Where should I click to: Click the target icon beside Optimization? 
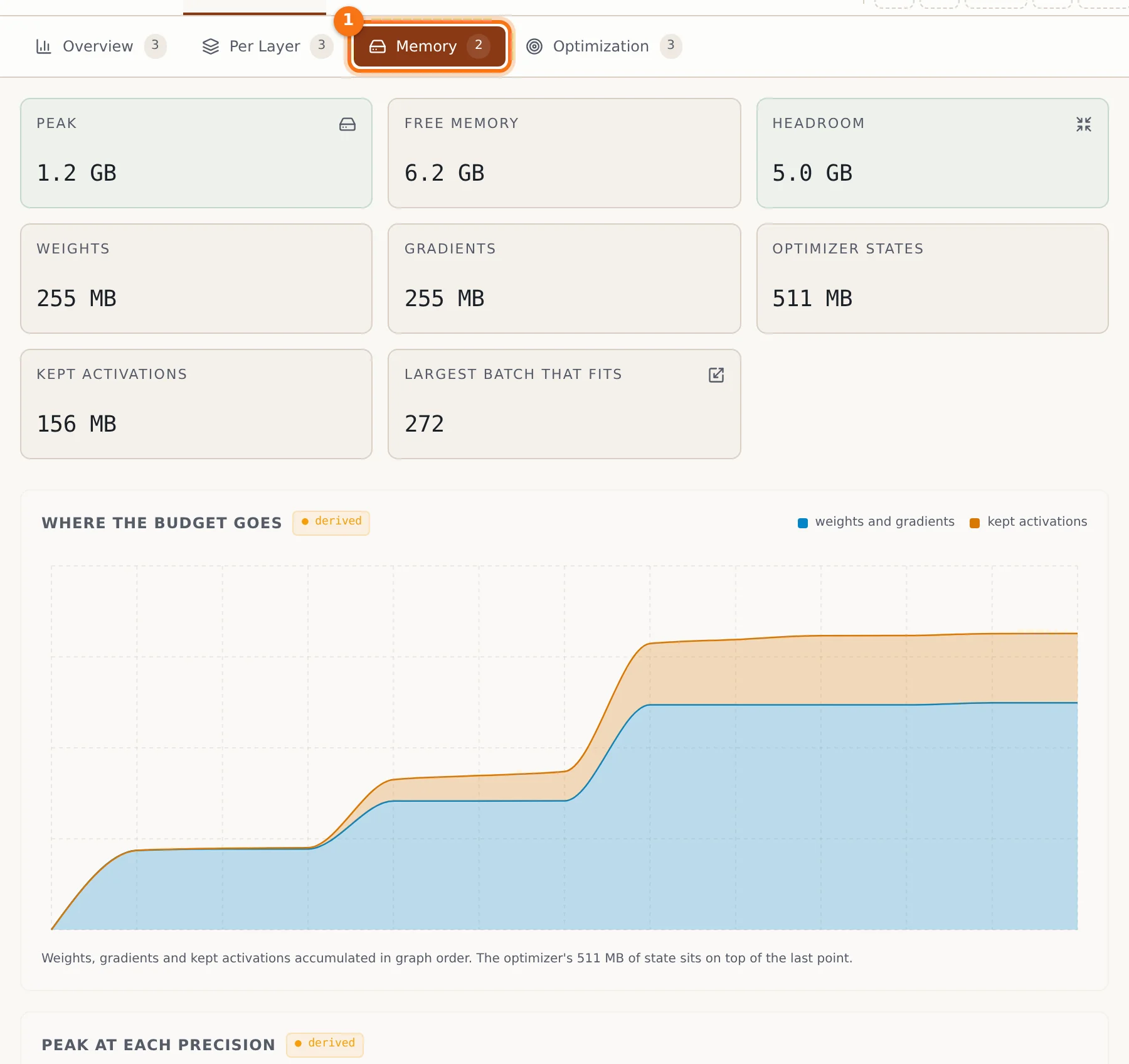(534, 46)
